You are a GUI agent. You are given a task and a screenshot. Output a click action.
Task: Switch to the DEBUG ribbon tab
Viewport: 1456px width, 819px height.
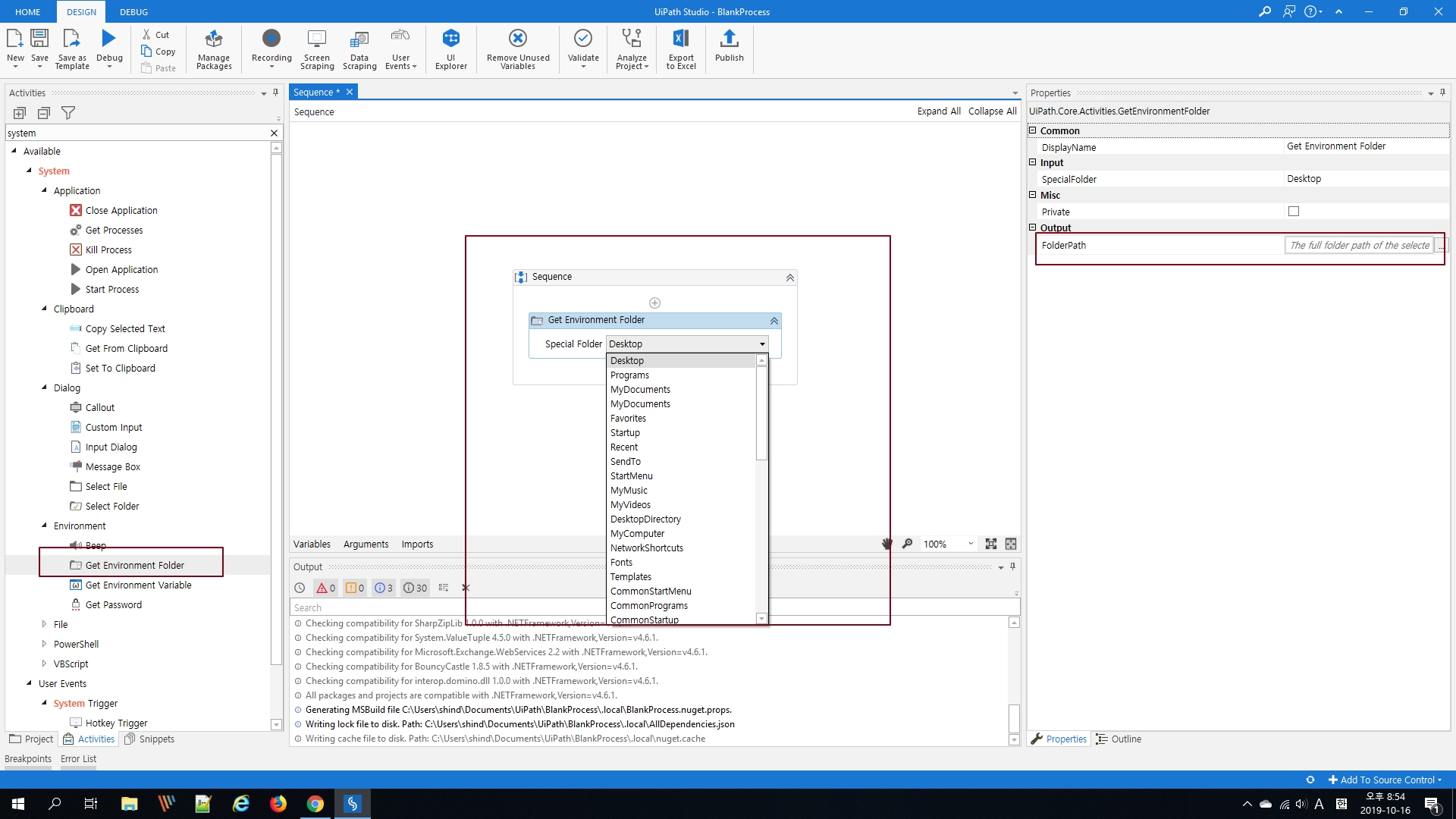(x=133, y=12)
